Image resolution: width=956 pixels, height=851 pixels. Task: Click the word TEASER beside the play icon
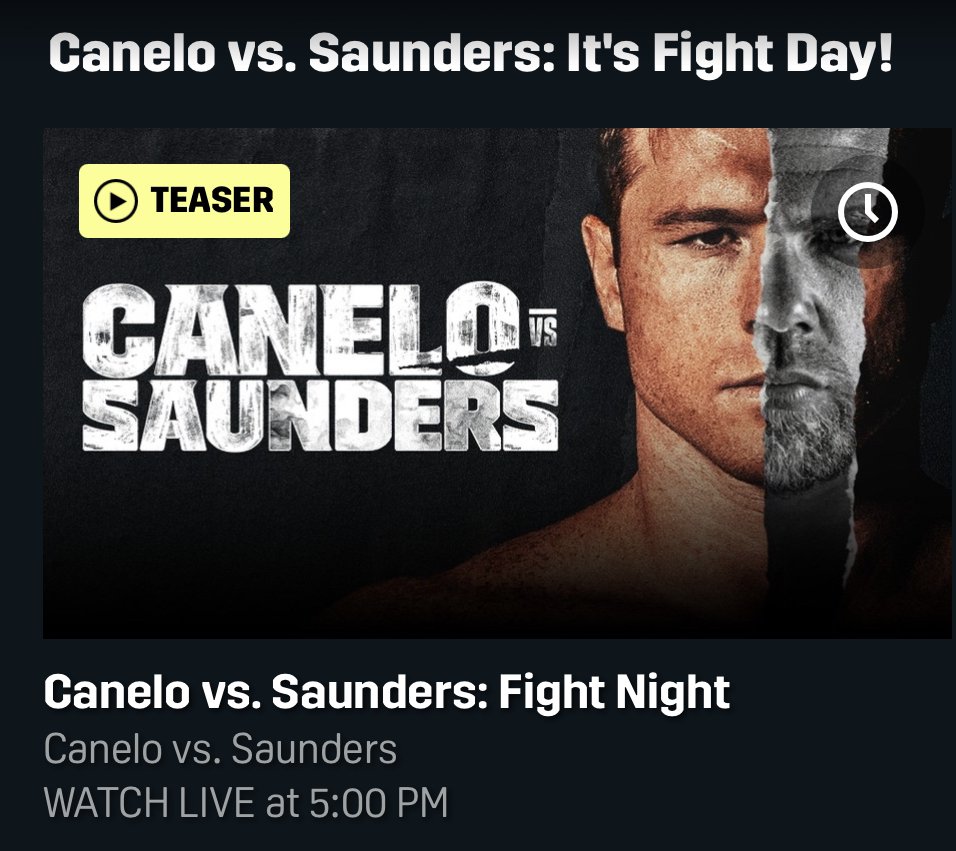click(x=212, y=201)
